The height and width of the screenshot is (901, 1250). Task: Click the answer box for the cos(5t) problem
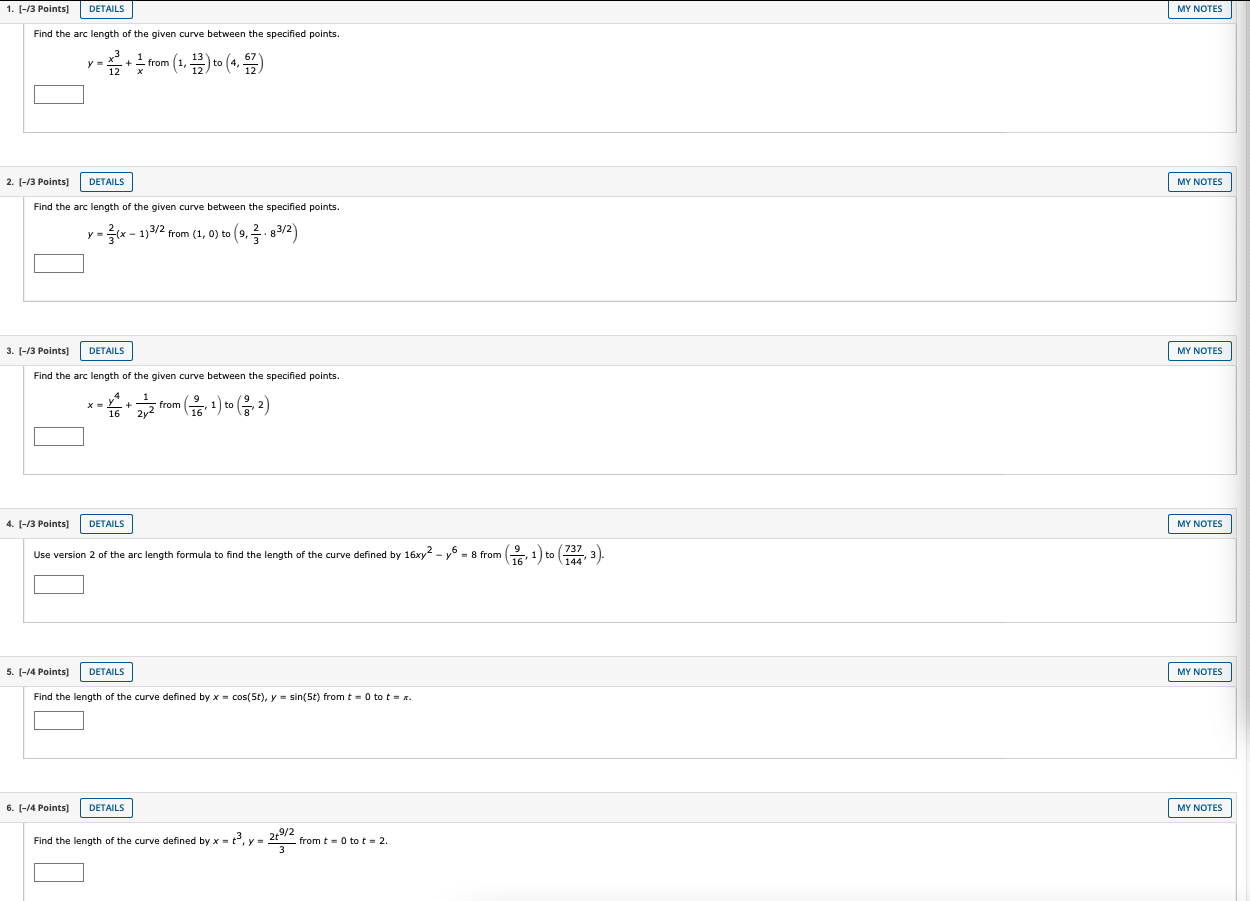click(58, 720)
